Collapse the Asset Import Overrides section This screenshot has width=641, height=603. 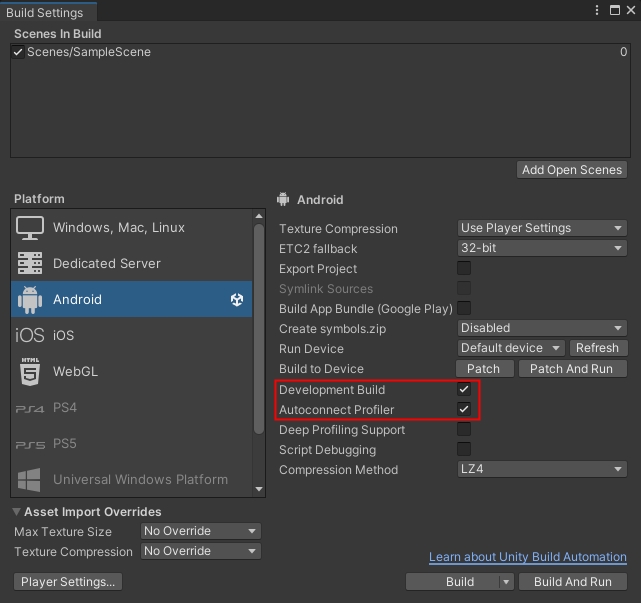pyautogui.click(x=17, y=512)
